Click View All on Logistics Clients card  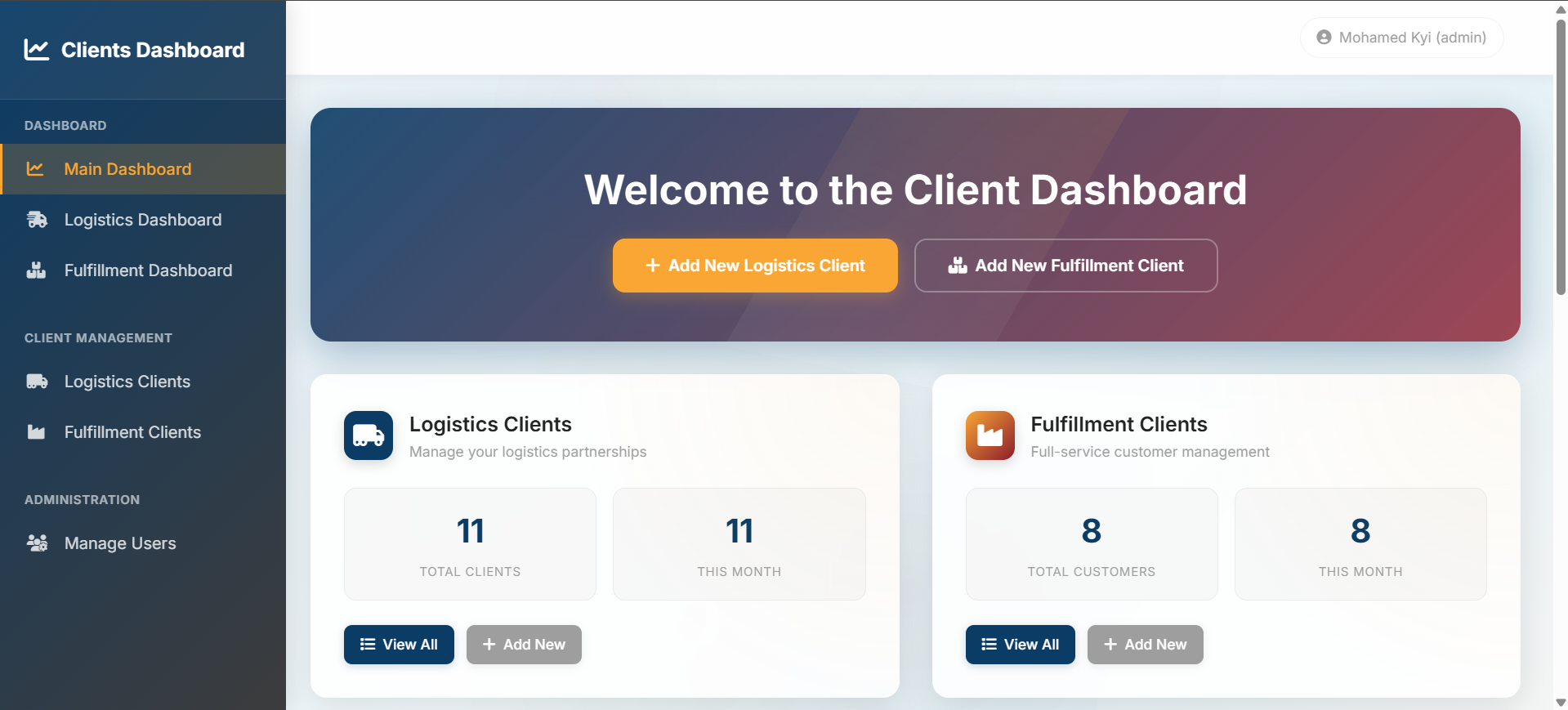[x=399, y=645]
